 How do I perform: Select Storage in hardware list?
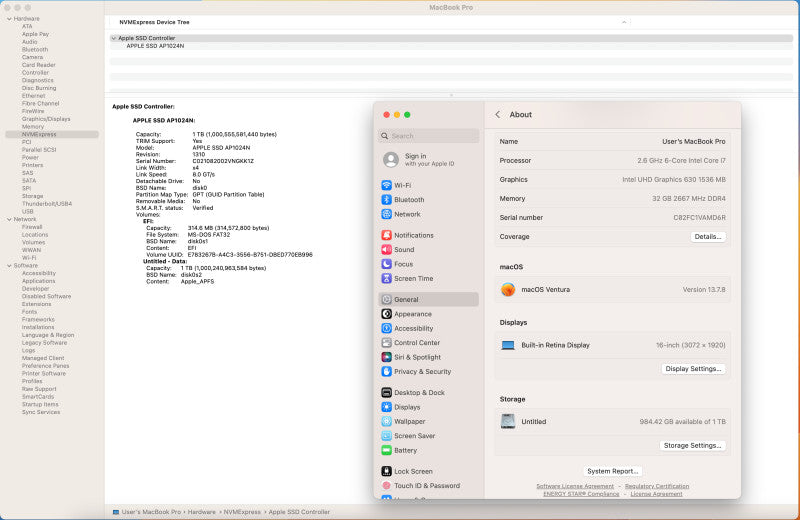coord(32,196)
